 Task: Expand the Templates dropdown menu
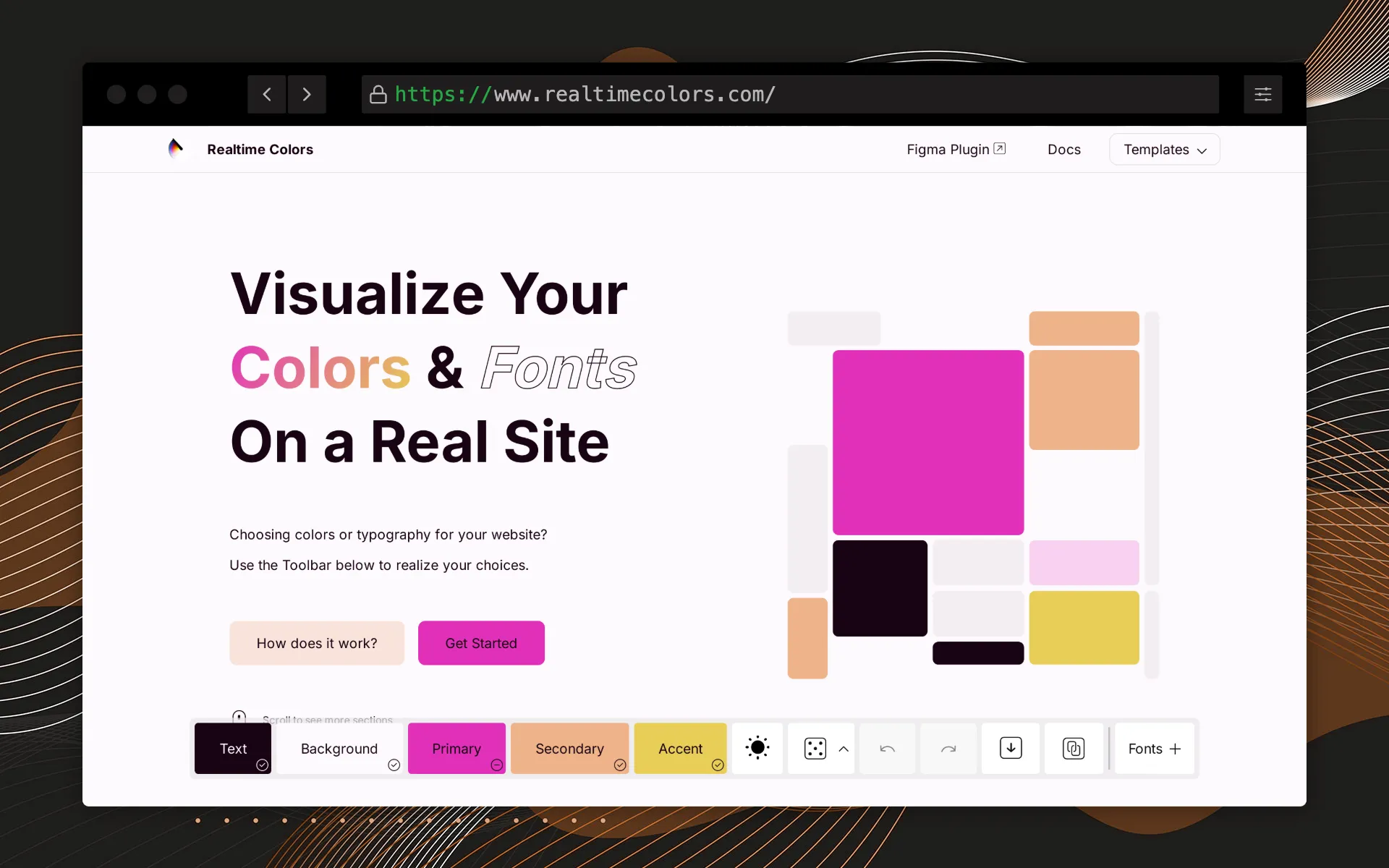(x=1164, y=149)
